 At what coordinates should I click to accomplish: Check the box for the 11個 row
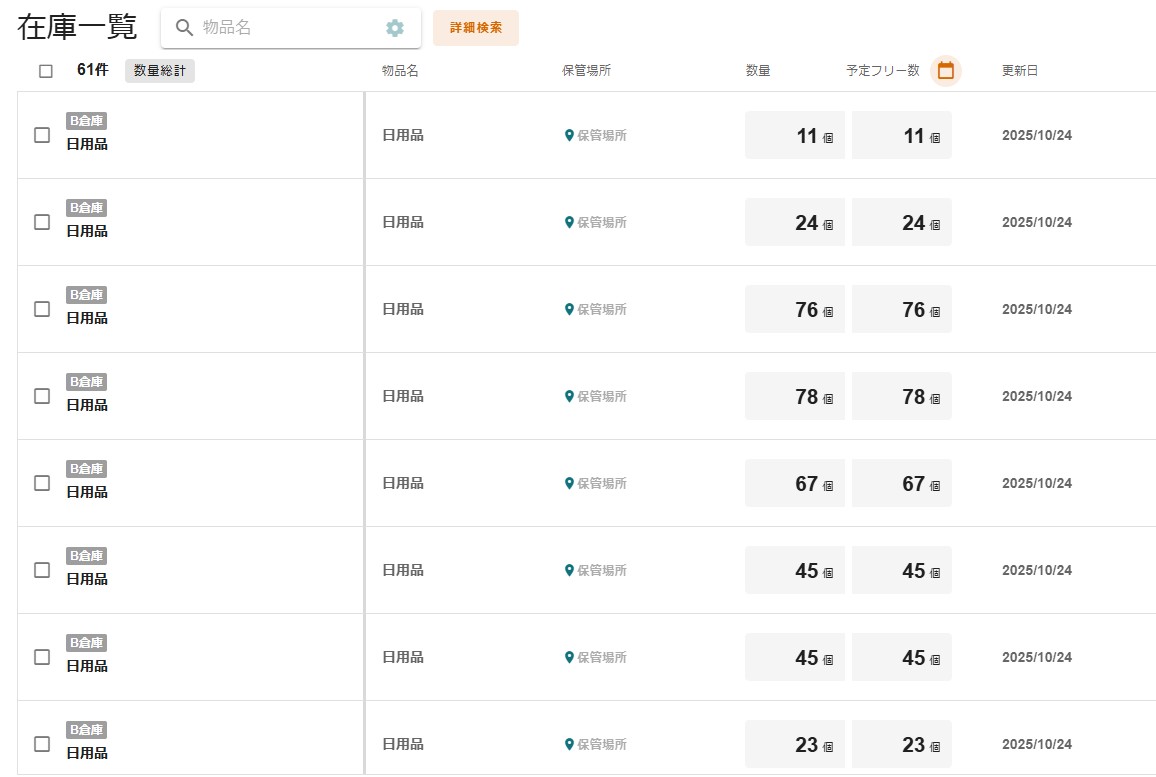(42, 135)
